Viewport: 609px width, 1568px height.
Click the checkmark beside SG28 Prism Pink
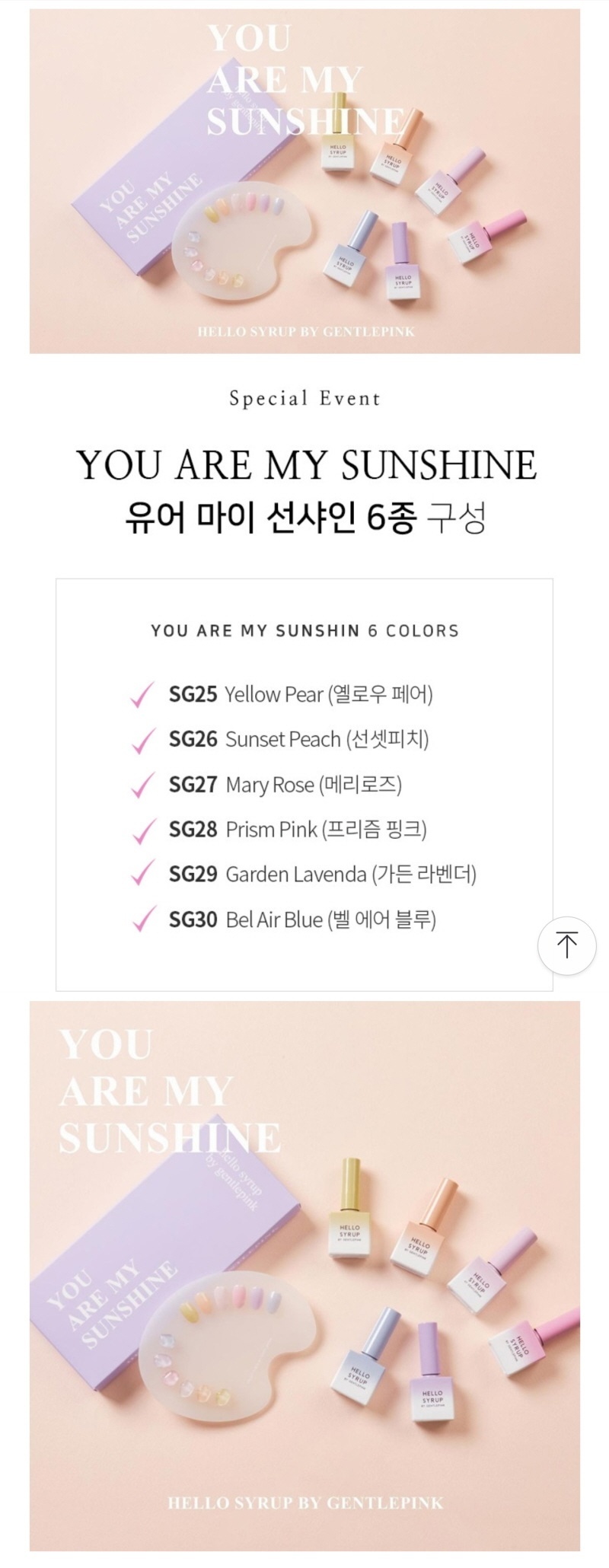tap(143, 830)
